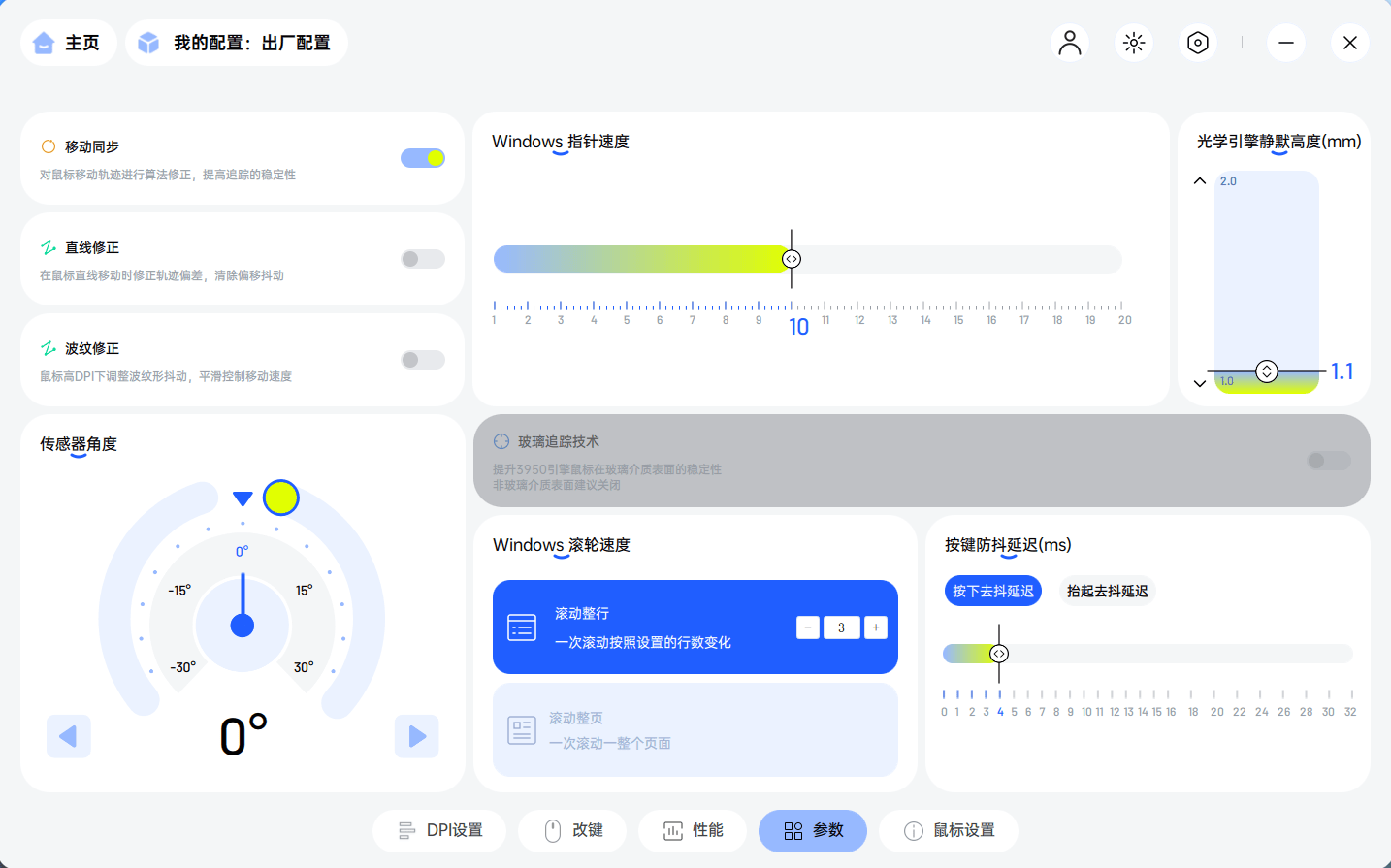Disable the 移动同步 toggle
This screenshot has height=868, width=1391.
(423, 157)
